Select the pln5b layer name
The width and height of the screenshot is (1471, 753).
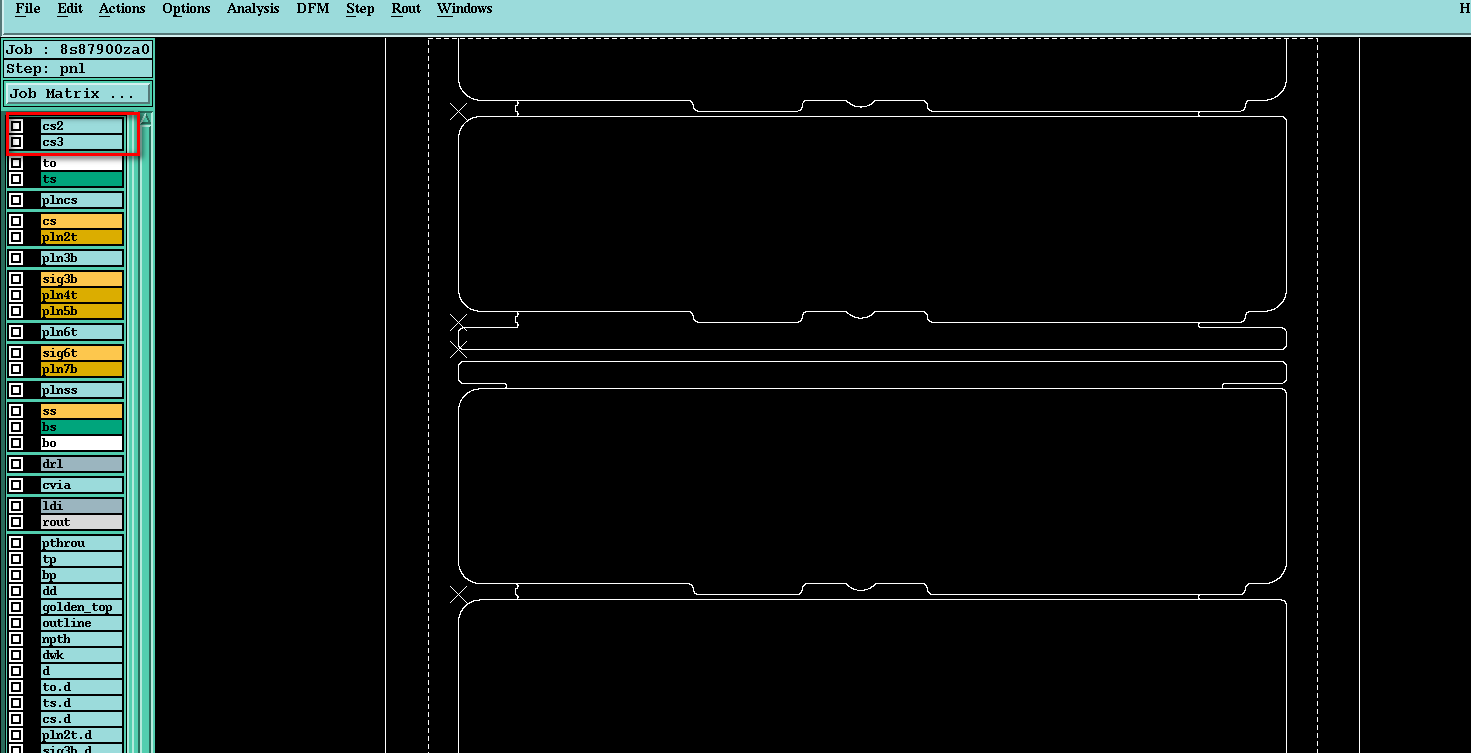(82, 311)
